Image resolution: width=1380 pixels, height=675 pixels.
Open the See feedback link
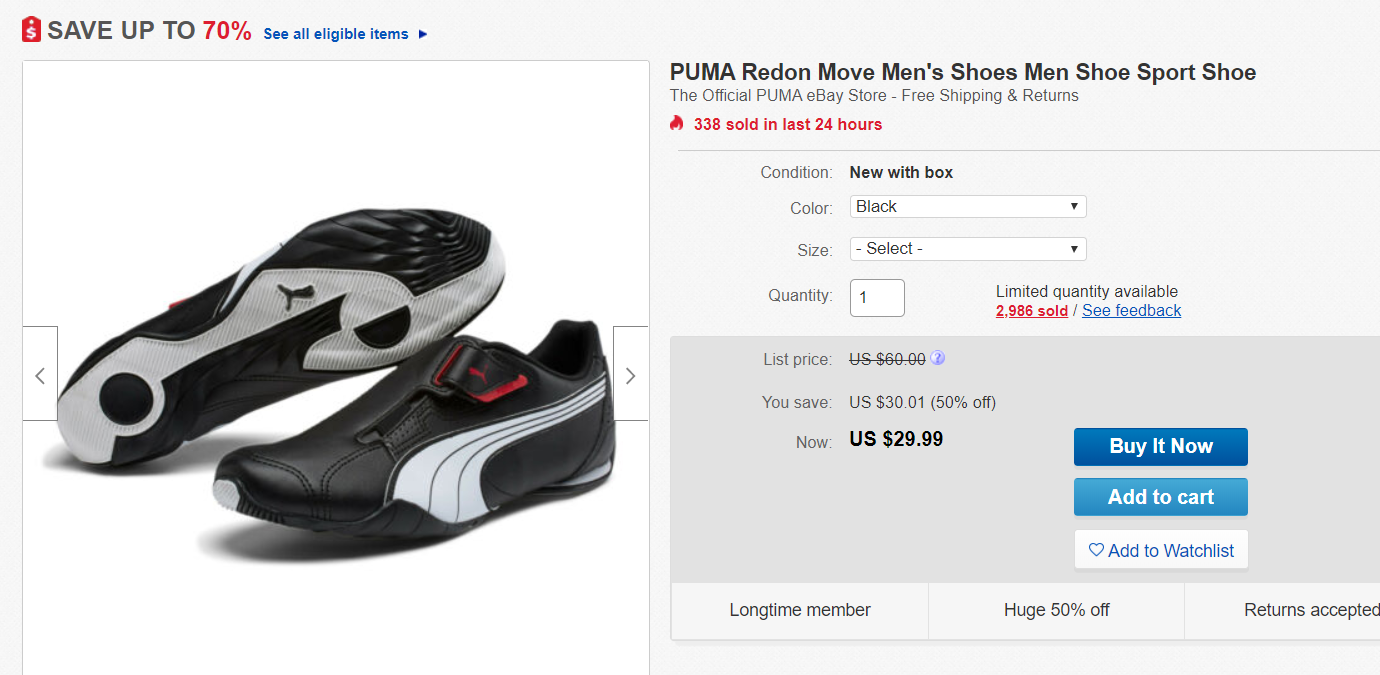[x=1131, y=311]
